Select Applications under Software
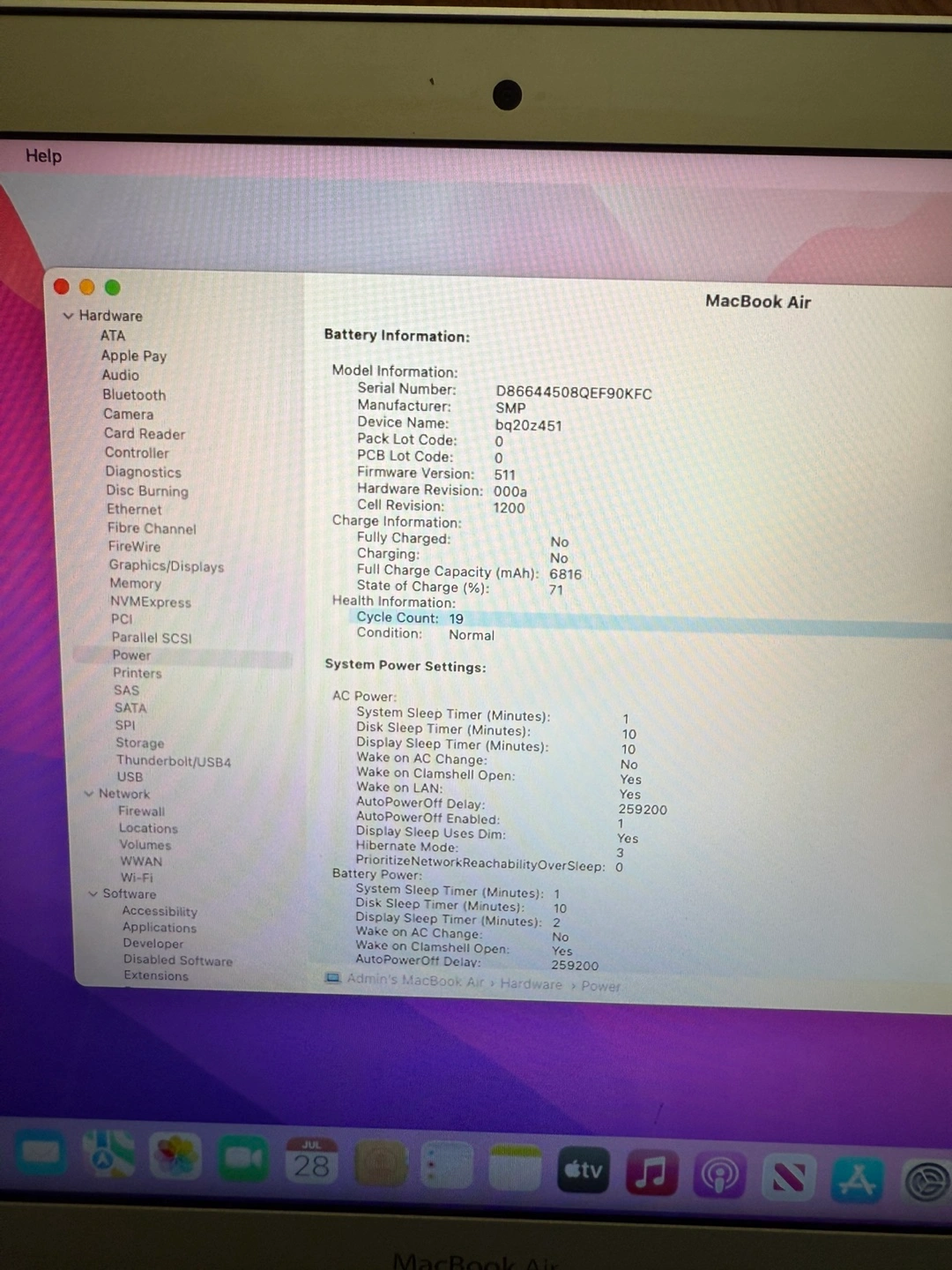This screenshot has width=952, height=1270. click(x=160, y=928)
